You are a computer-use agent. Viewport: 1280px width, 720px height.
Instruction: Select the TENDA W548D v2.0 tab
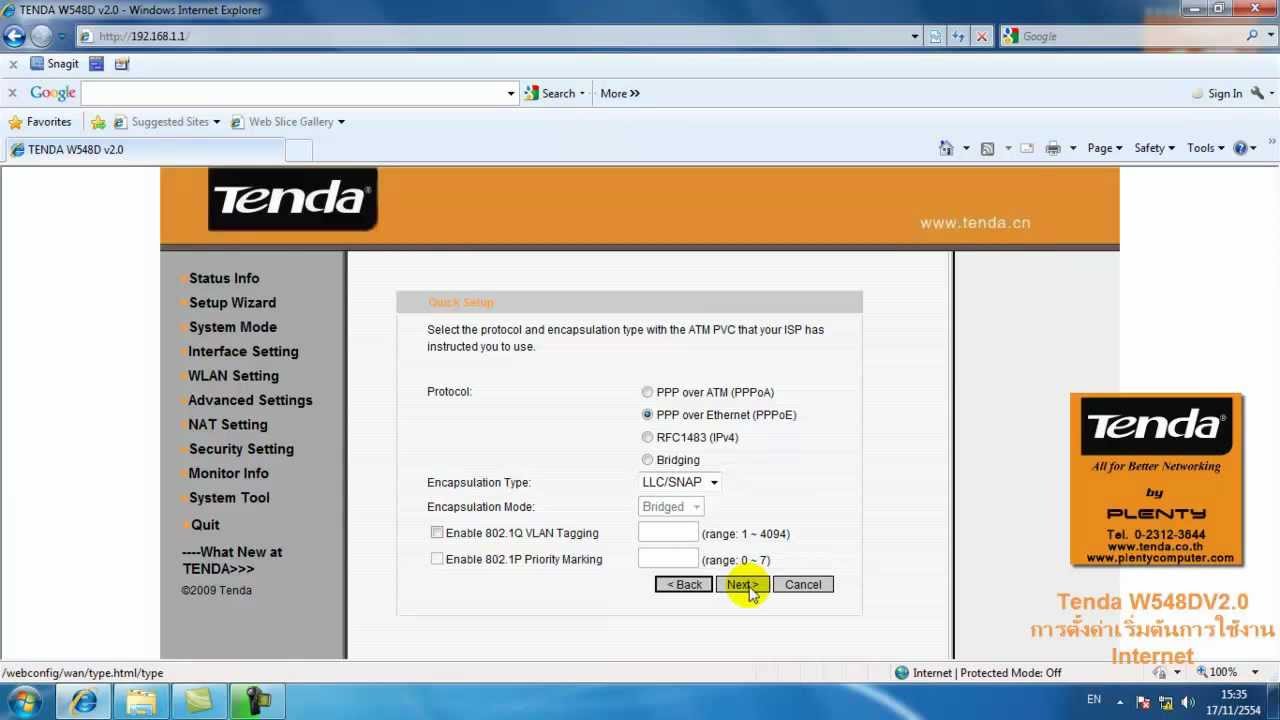point(143,150)
